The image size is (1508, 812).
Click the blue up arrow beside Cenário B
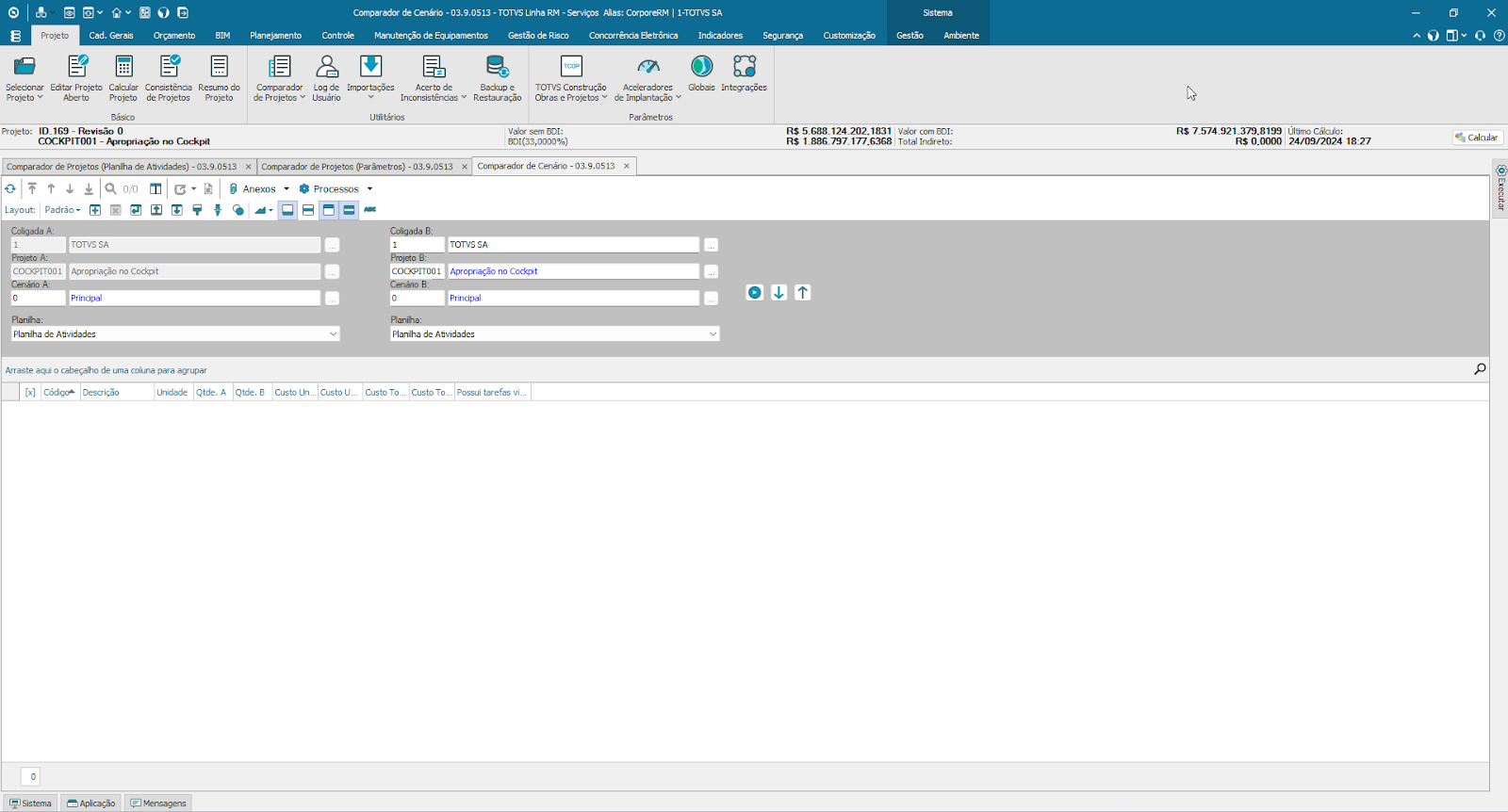[x=803, y=292]
